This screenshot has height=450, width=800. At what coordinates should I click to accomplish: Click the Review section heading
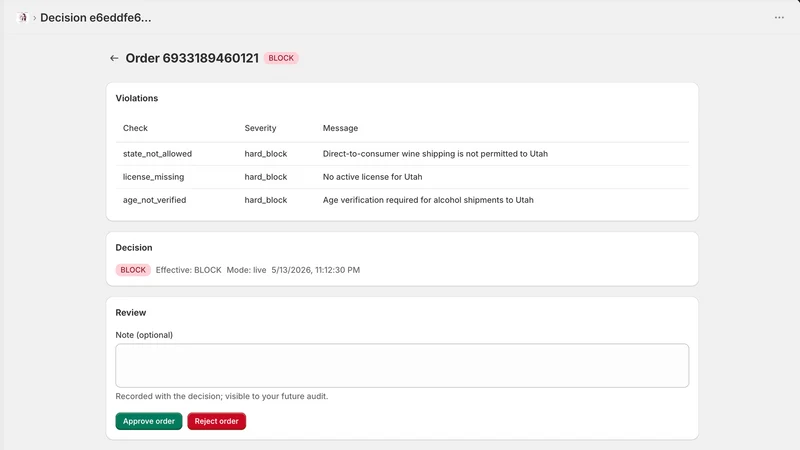131,313
